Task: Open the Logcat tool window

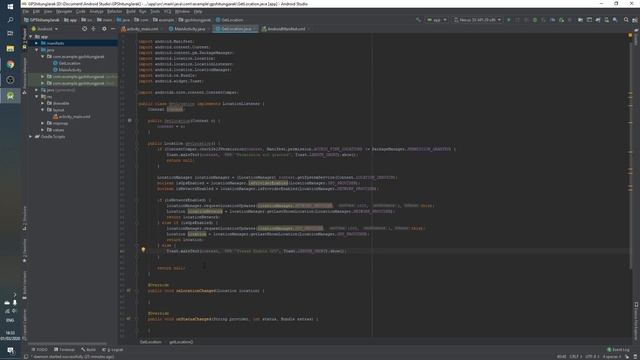Action: [x=112, y=349]
